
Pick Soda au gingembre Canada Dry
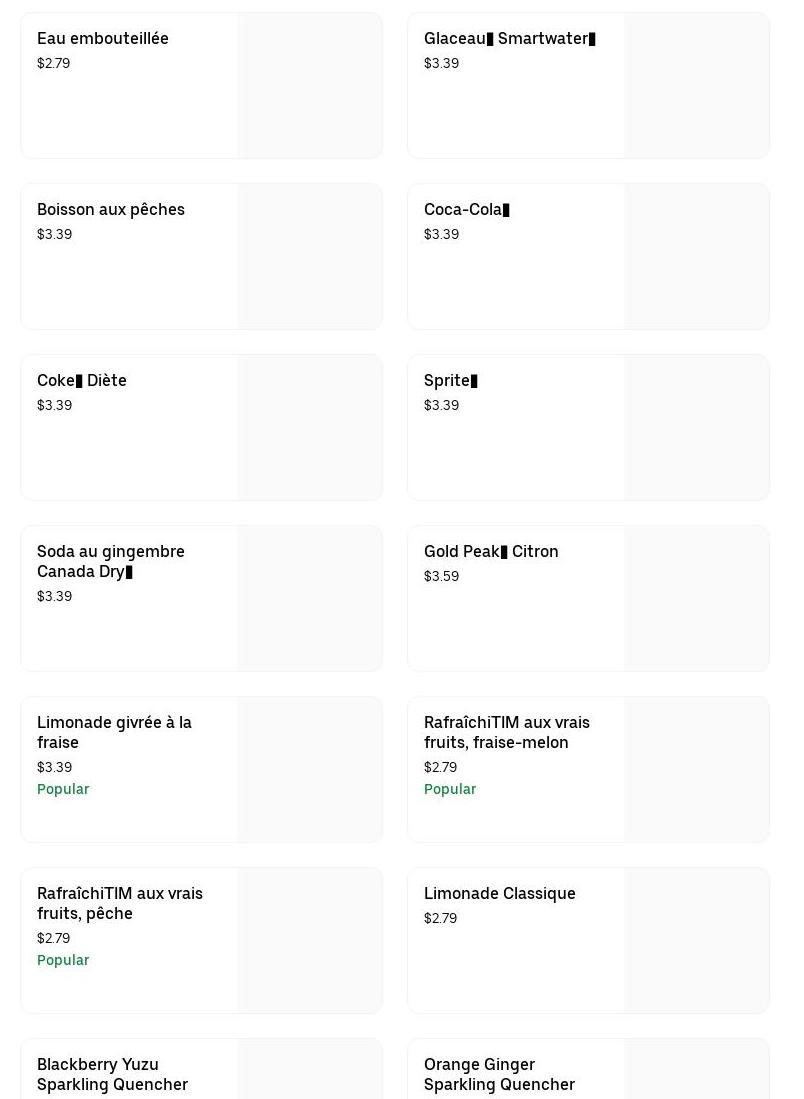111,562
